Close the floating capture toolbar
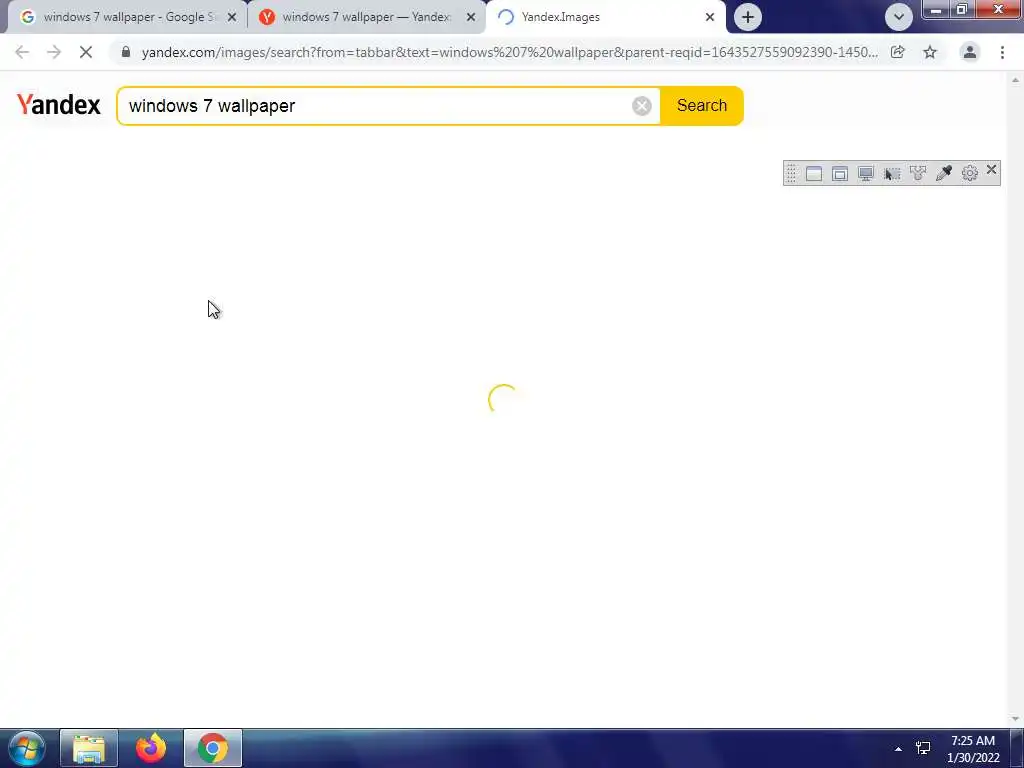Screen dimensions: 1024x768 coord(991,170)
